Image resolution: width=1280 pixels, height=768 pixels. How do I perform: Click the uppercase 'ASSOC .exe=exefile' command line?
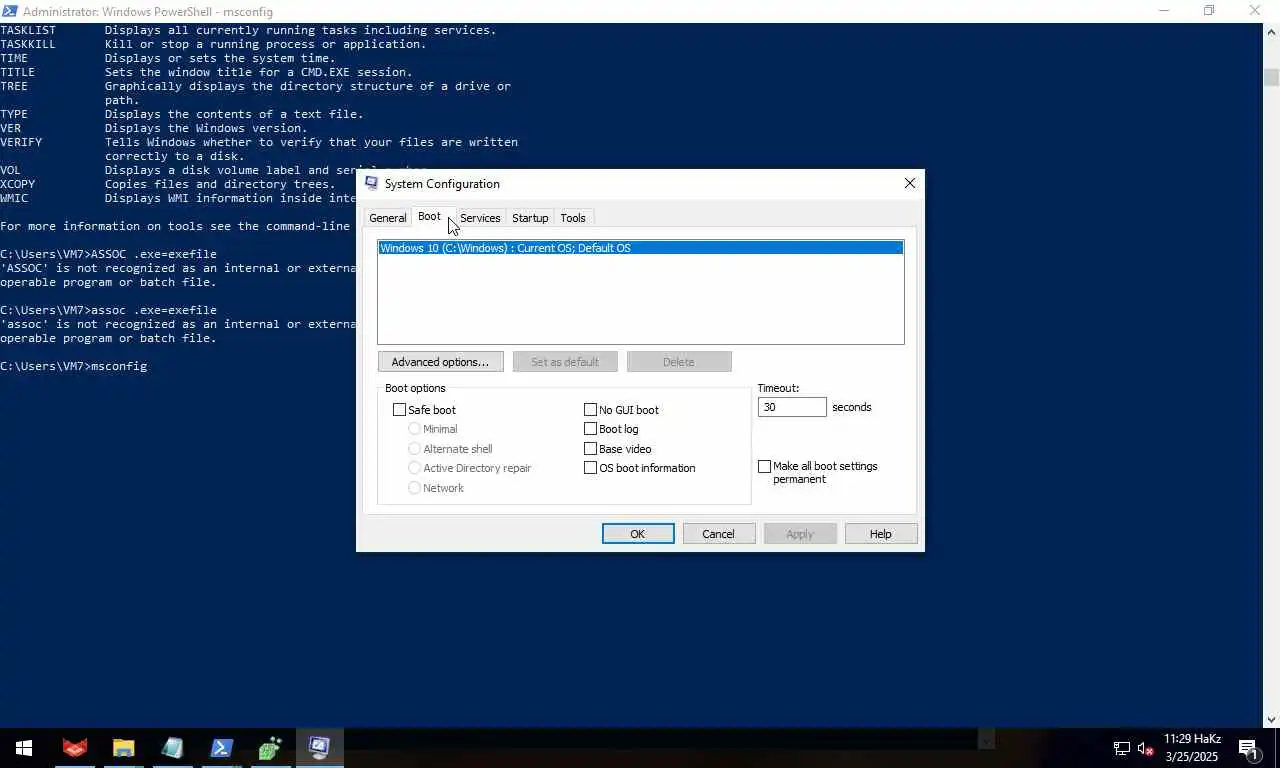tap(108, 254)
